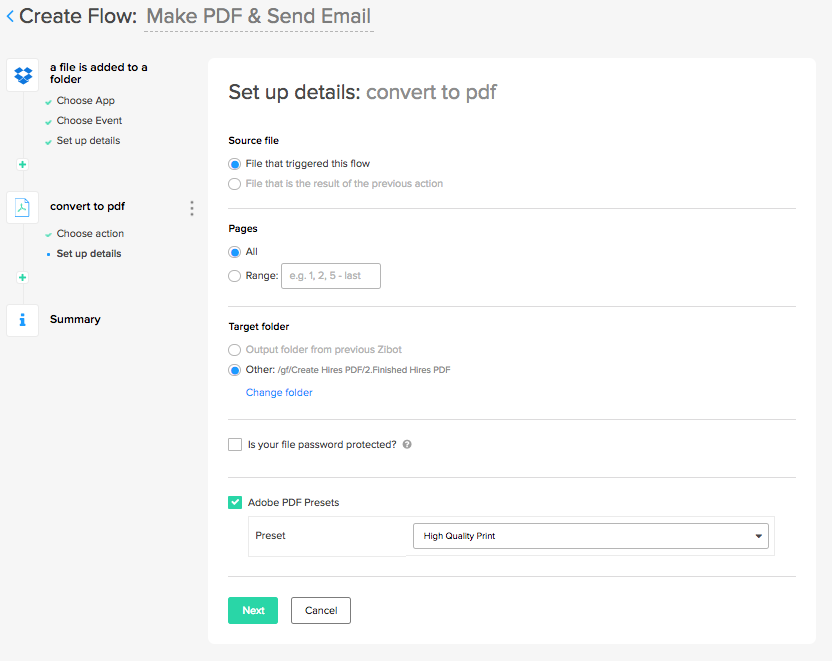
Task: Click the Dropbox trigger step icon
Action: pos(22,74)
